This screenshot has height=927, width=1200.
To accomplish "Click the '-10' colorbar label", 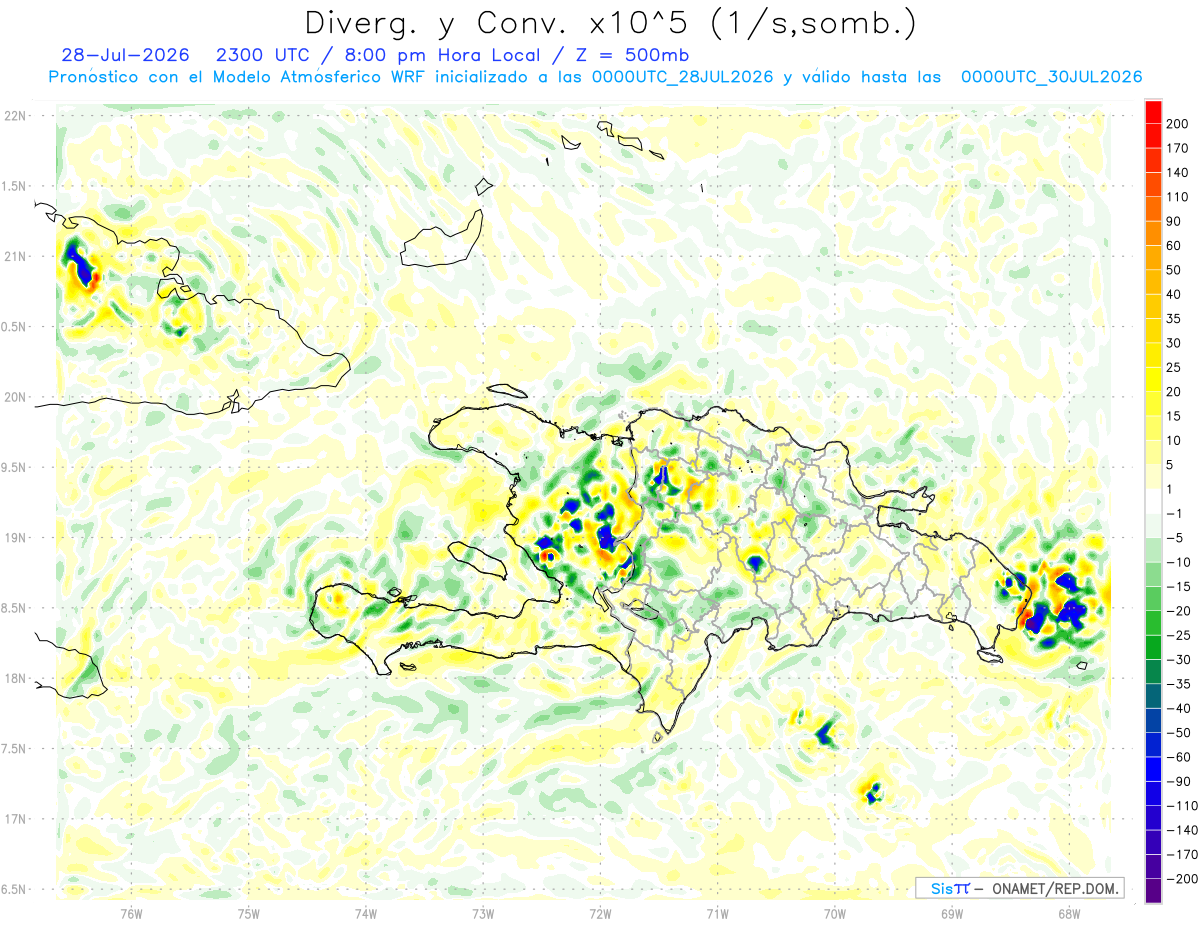I will pos(1178,562).
